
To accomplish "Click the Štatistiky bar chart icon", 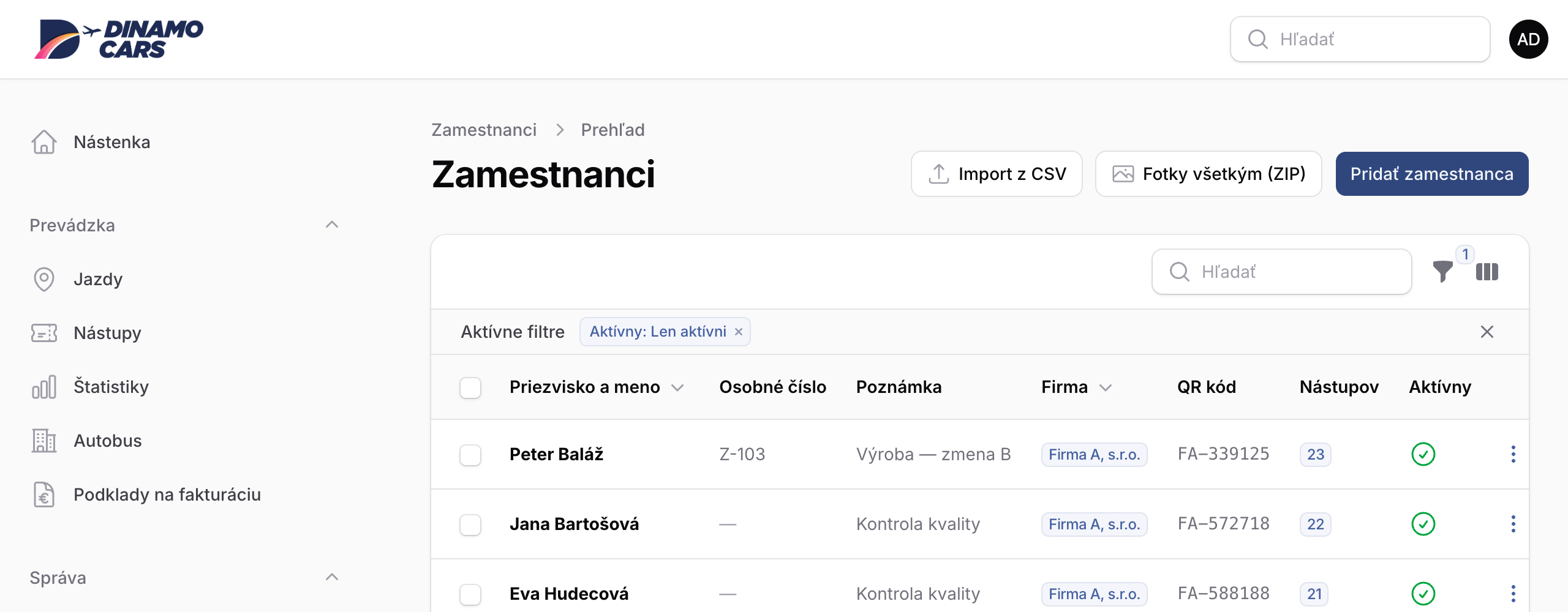I will [44, 387].
